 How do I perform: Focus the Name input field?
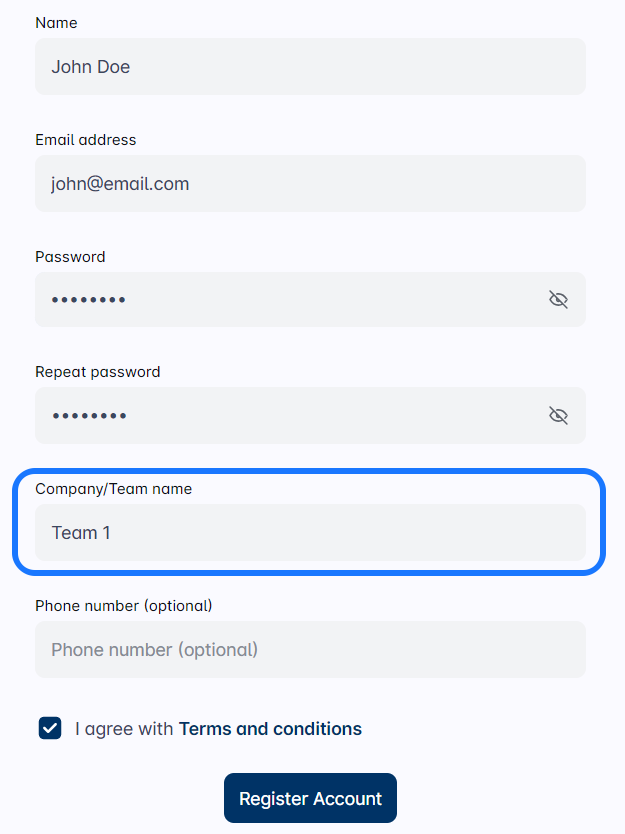(x=310, y=67)
